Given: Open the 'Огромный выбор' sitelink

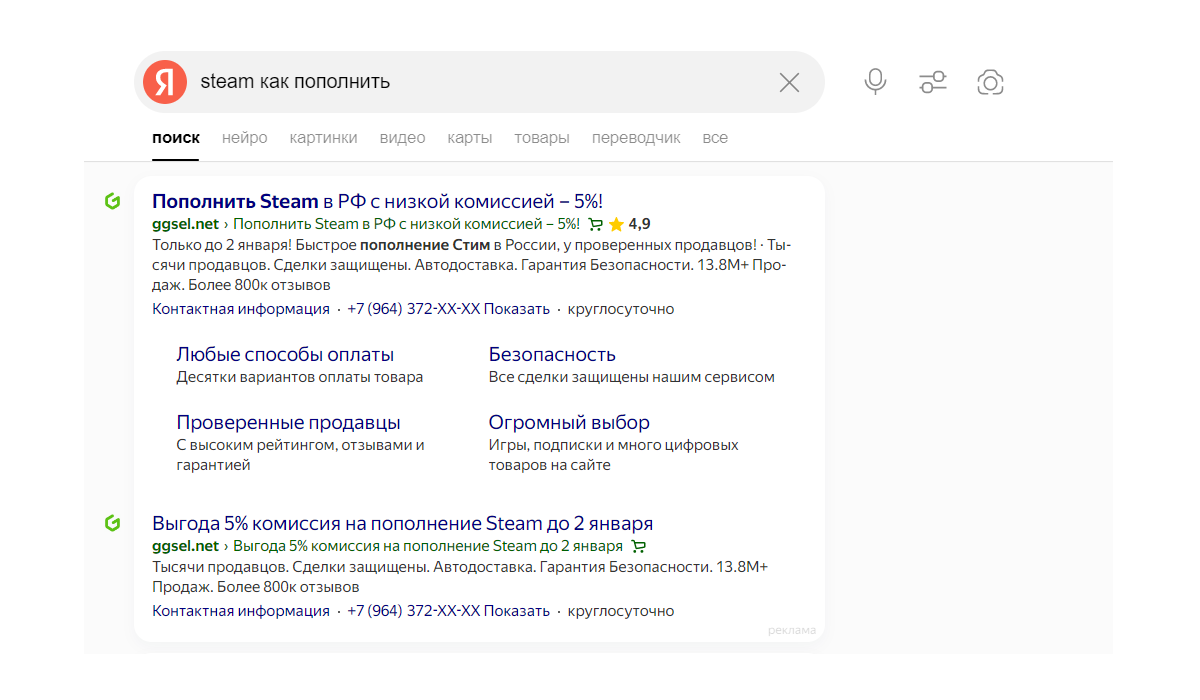Looking at the screenshot, I should click(569, 422).
